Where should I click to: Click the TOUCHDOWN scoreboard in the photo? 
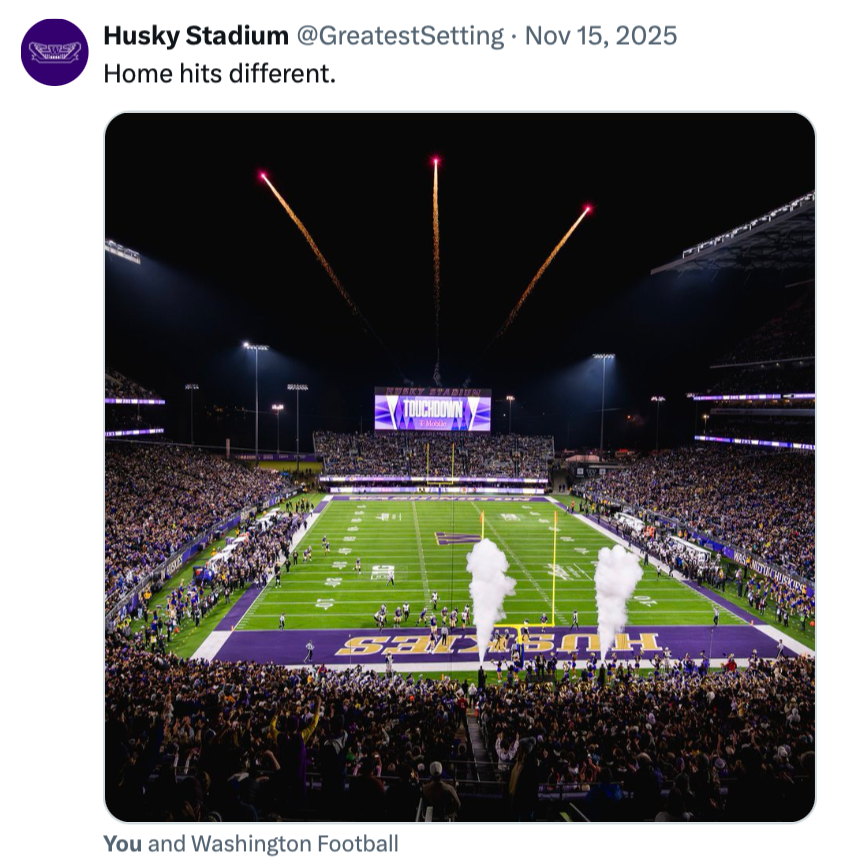click(x=433, y=410)
